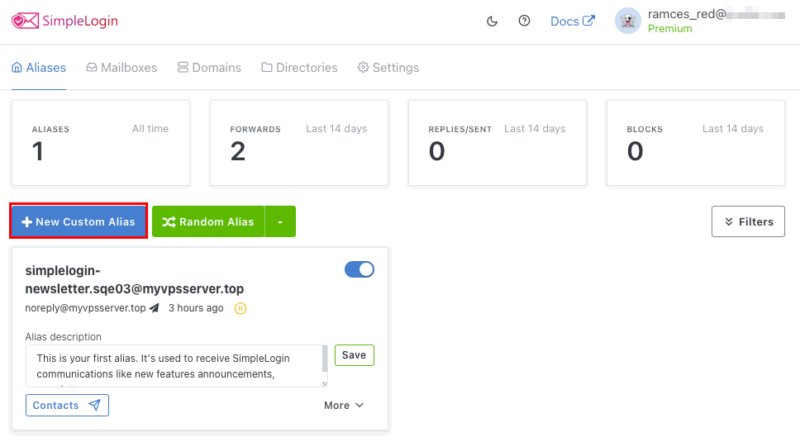
Task: Open the Docs external link
Action: click(x=572, y=21)
